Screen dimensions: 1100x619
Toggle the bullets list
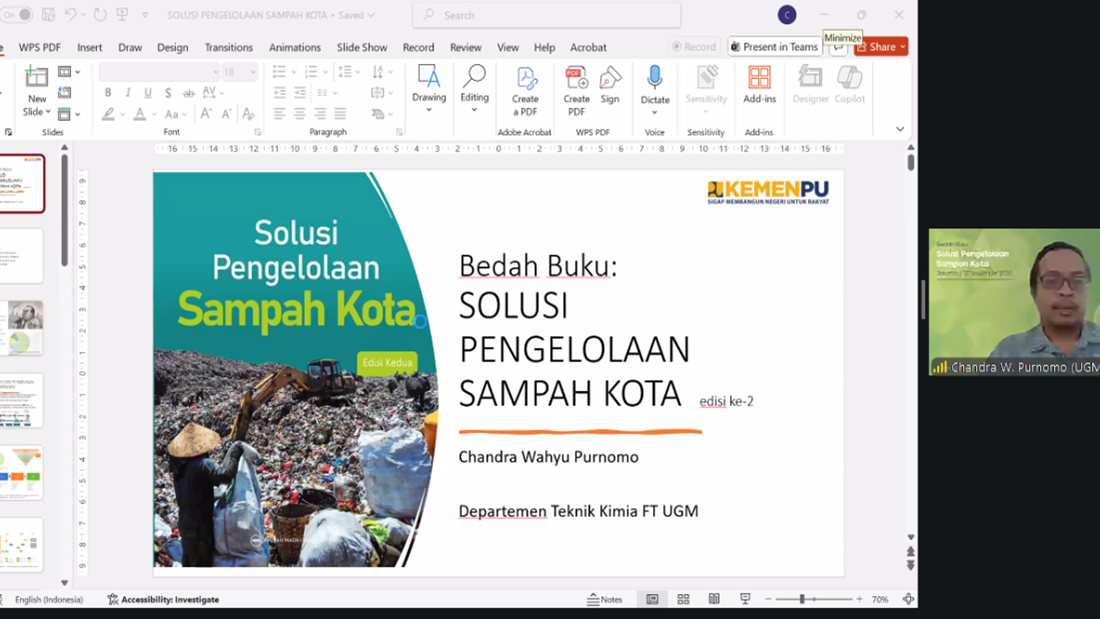(x=279, y=72)
